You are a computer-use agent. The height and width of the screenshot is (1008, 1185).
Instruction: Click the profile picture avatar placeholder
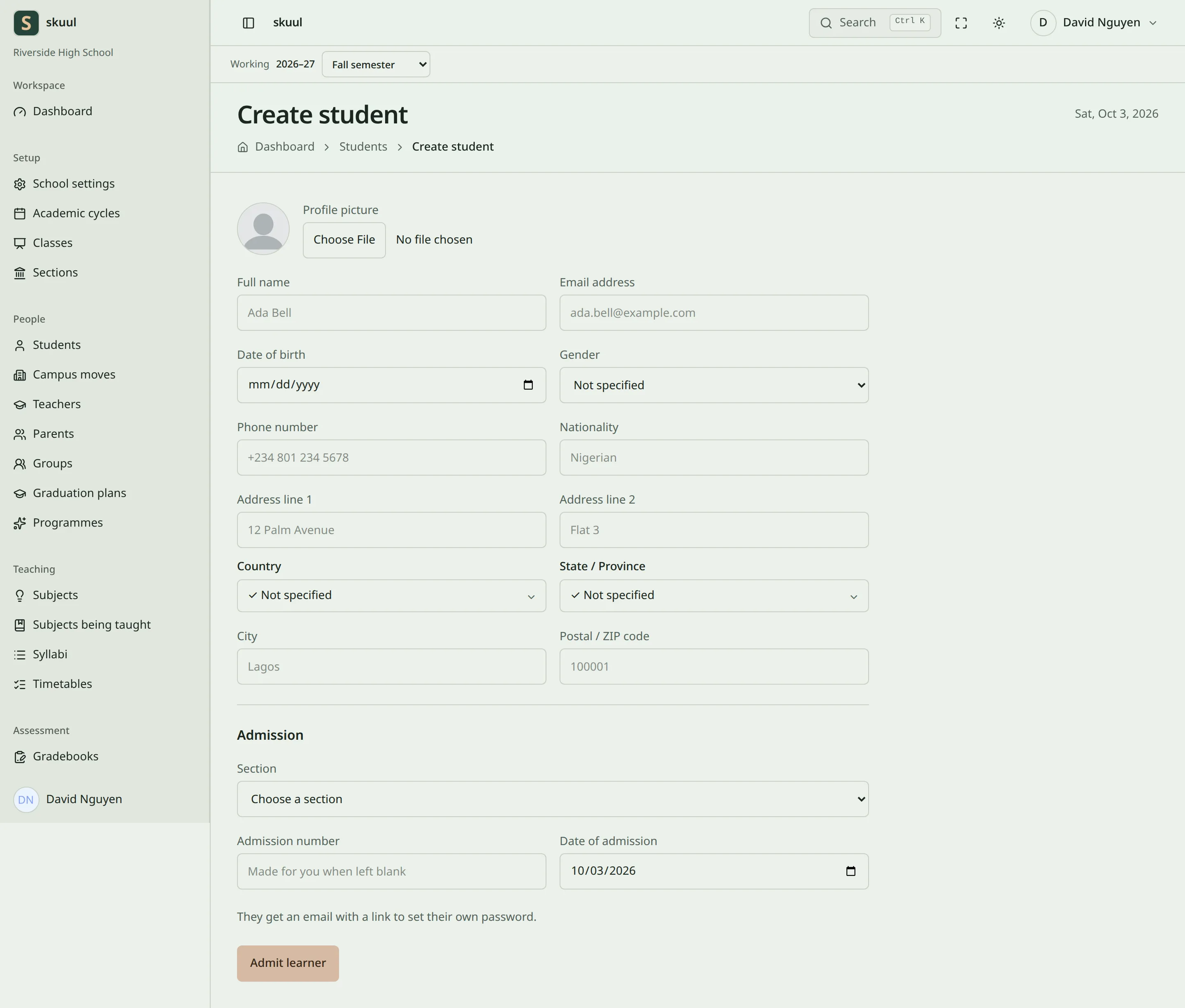coord(263,229)
